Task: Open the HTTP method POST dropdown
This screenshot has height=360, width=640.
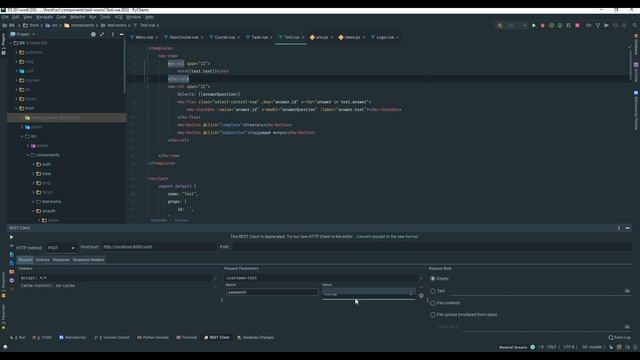Action: coord(61,248)
